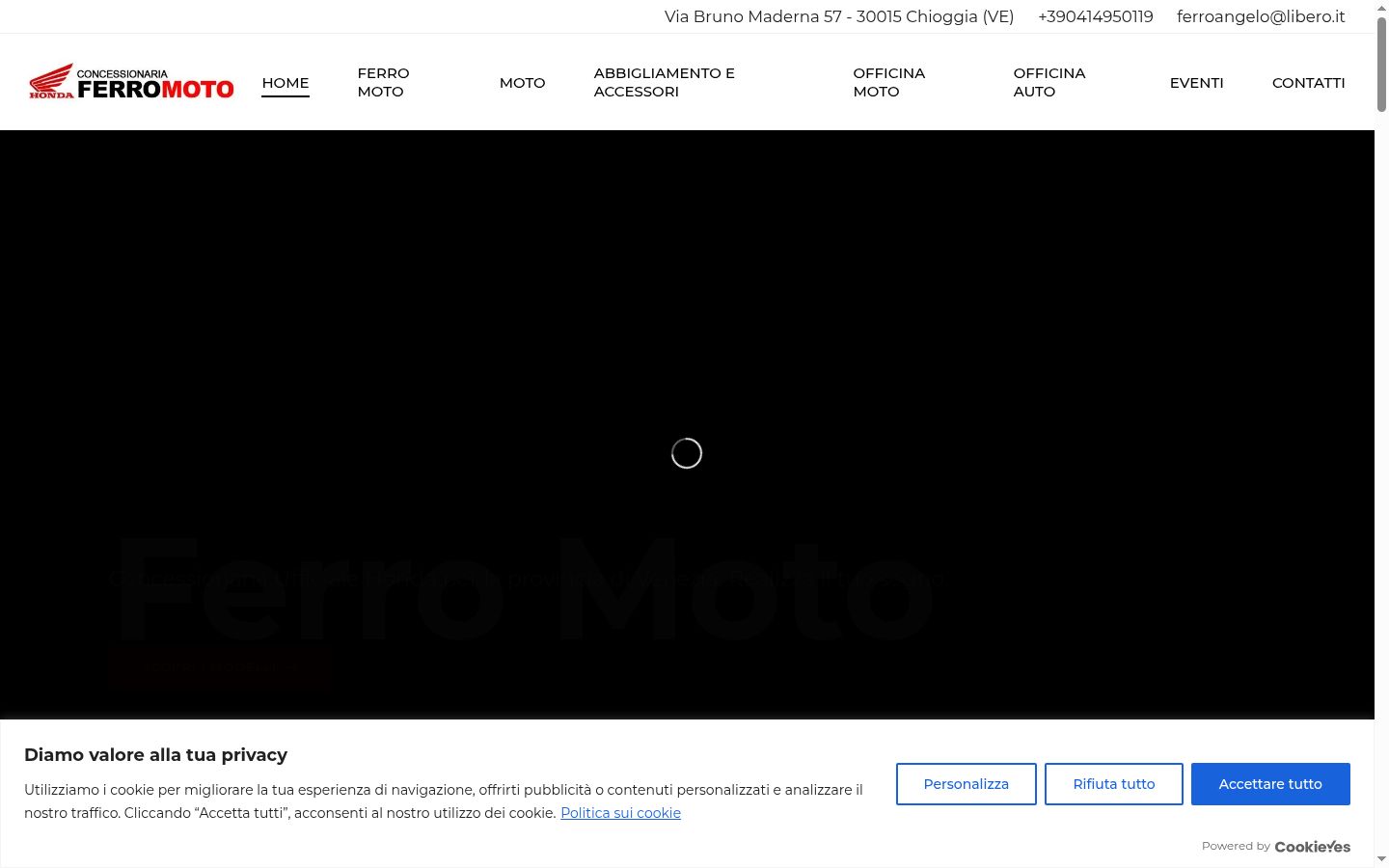This screenshot has height=868, width=1389.
Task: Click the address Via Bruno Maderna 57
Action: point(839,16)
